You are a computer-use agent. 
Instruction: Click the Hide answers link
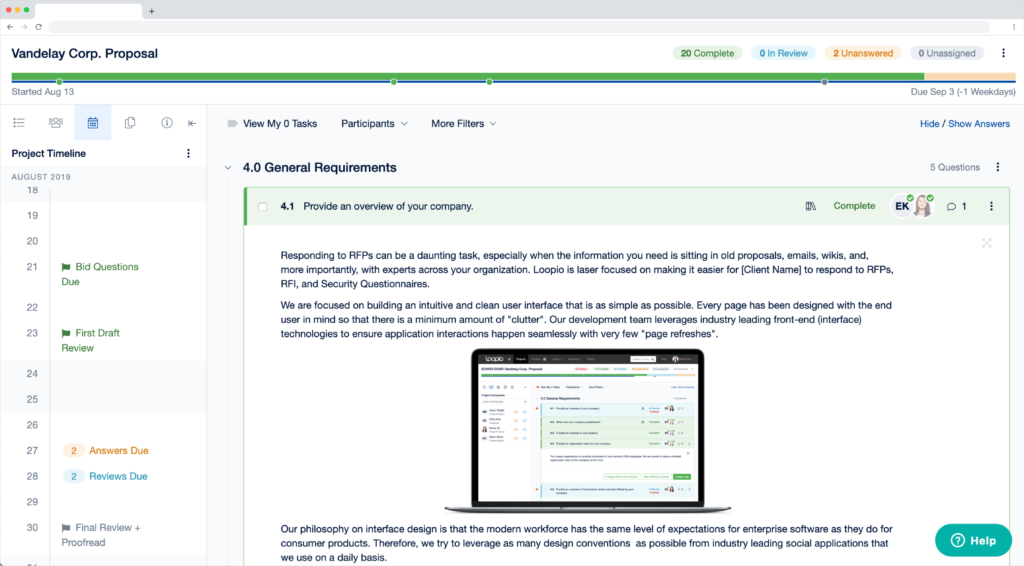click(929, 123)
